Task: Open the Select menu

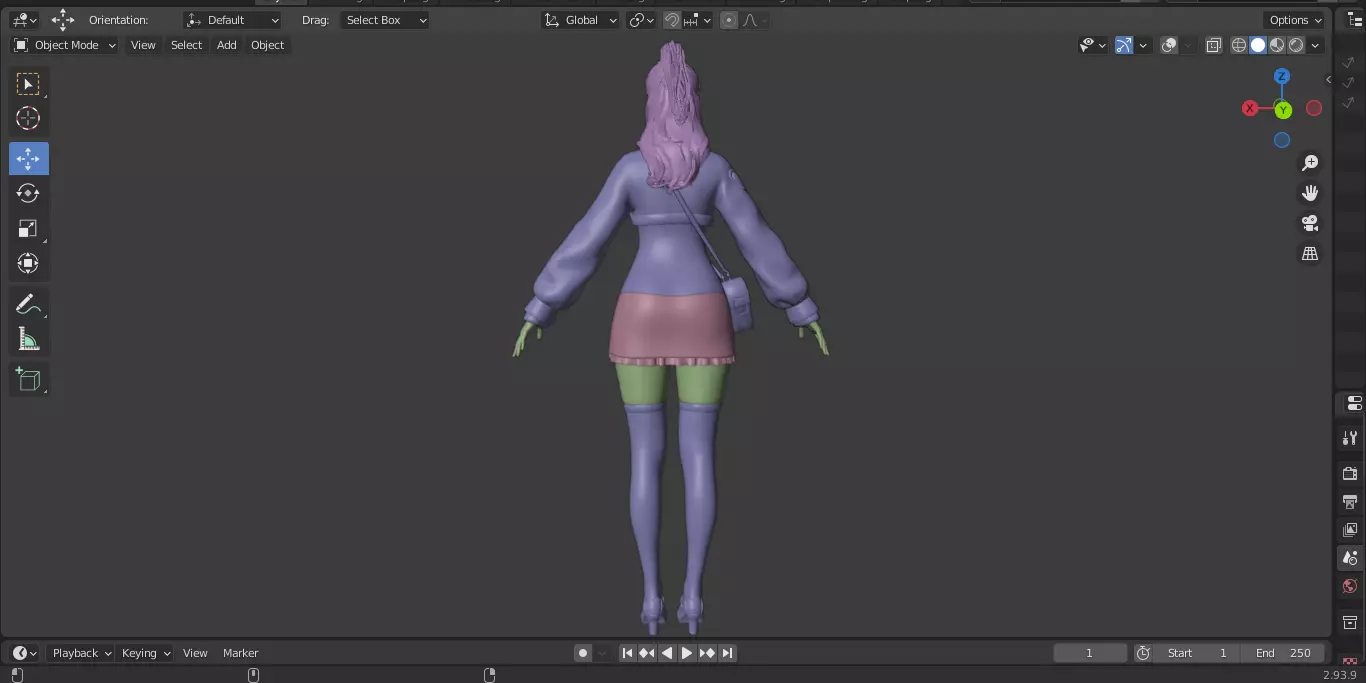Action: [x=186, y=45]
